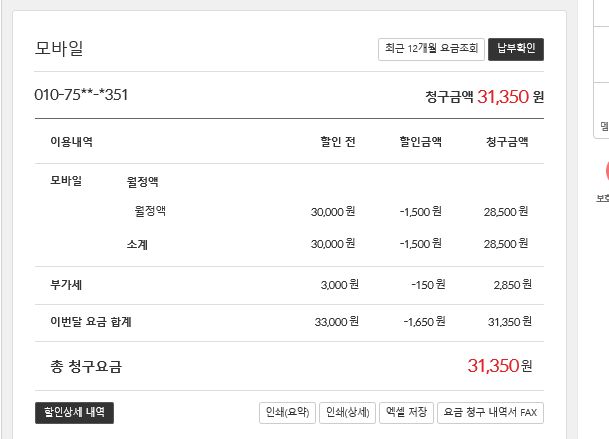The height and width of the screenshot is (439, 609).
Task: Click the red 31,350 amount beside the phone number
Action: pyautogui.click(x=503, y=97)
